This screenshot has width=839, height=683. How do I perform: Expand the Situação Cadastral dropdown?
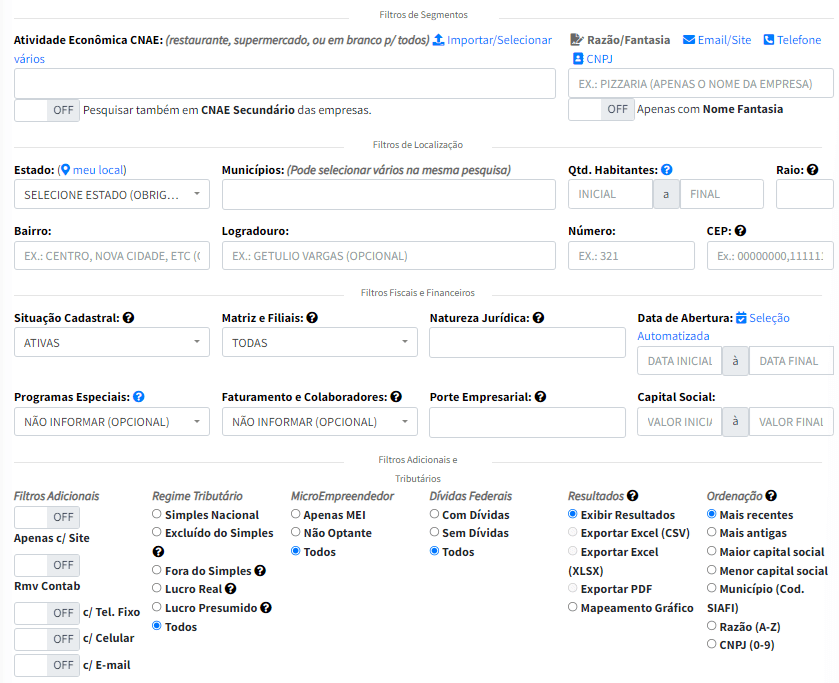[x=112, y=343]
